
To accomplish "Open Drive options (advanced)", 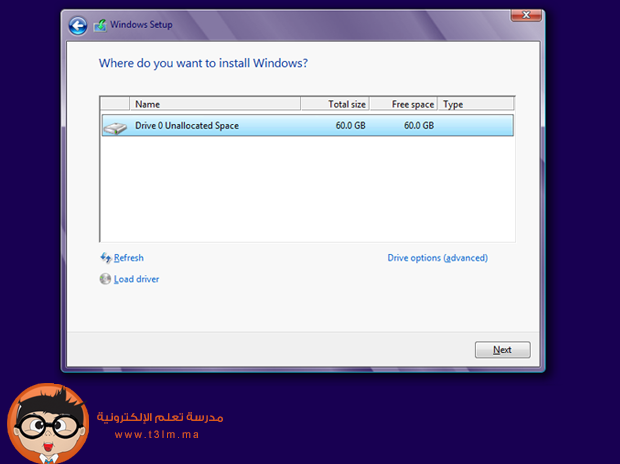I will pyautogui.click(x=437, y=258).
